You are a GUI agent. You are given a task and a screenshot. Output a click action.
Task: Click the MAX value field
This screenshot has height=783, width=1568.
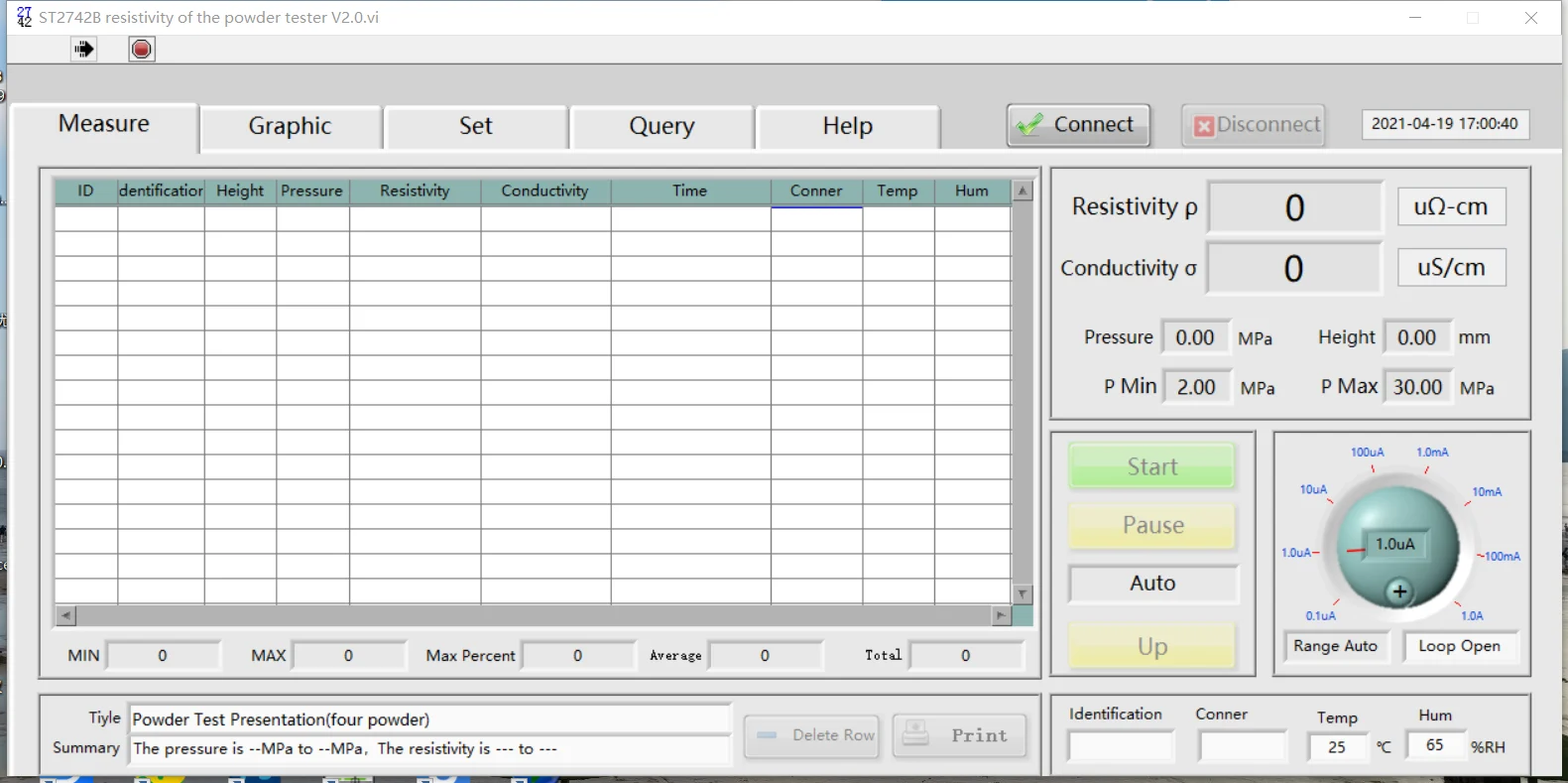tap(349, 656)
